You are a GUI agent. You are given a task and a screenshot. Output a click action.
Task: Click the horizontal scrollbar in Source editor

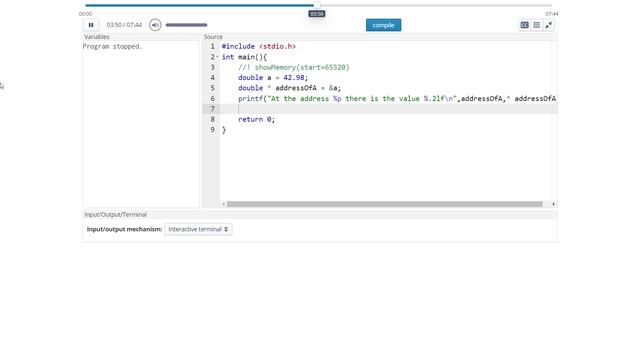tap(385, 204)
